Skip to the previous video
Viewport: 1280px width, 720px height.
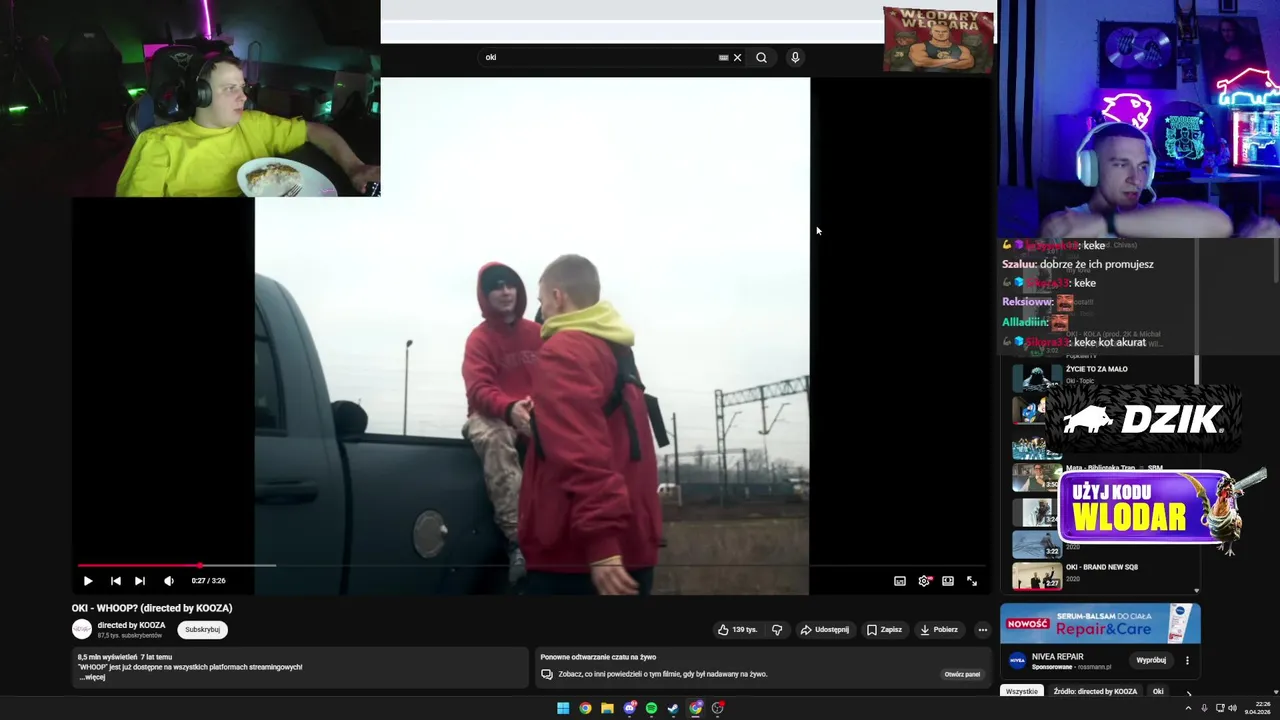[x=115, y=581]
